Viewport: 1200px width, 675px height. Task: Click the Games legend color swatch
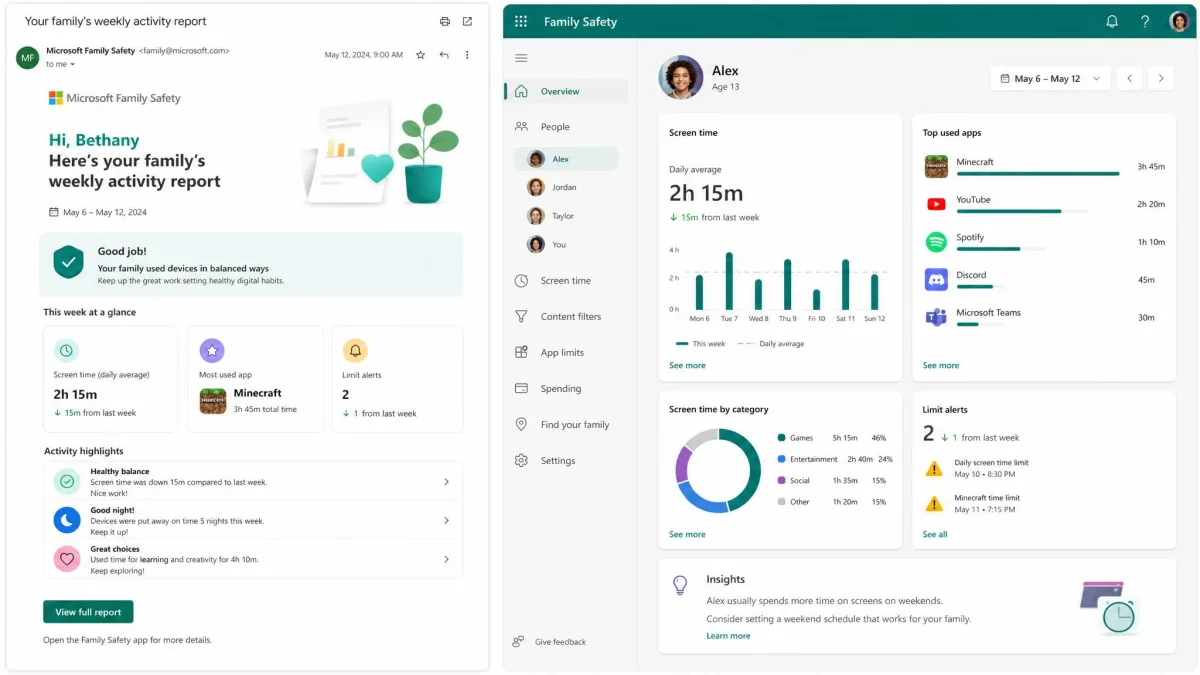pos(781,438)
